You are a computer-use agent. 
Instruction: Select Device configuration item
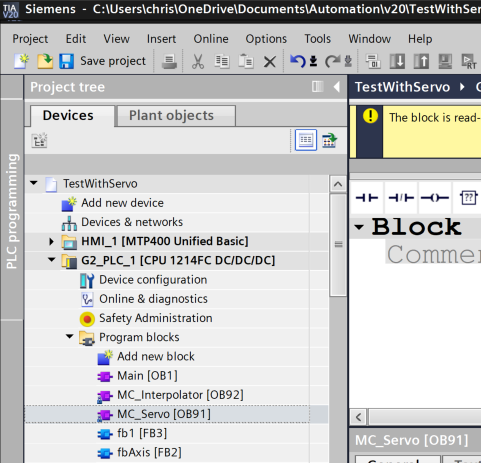point(153,280)
